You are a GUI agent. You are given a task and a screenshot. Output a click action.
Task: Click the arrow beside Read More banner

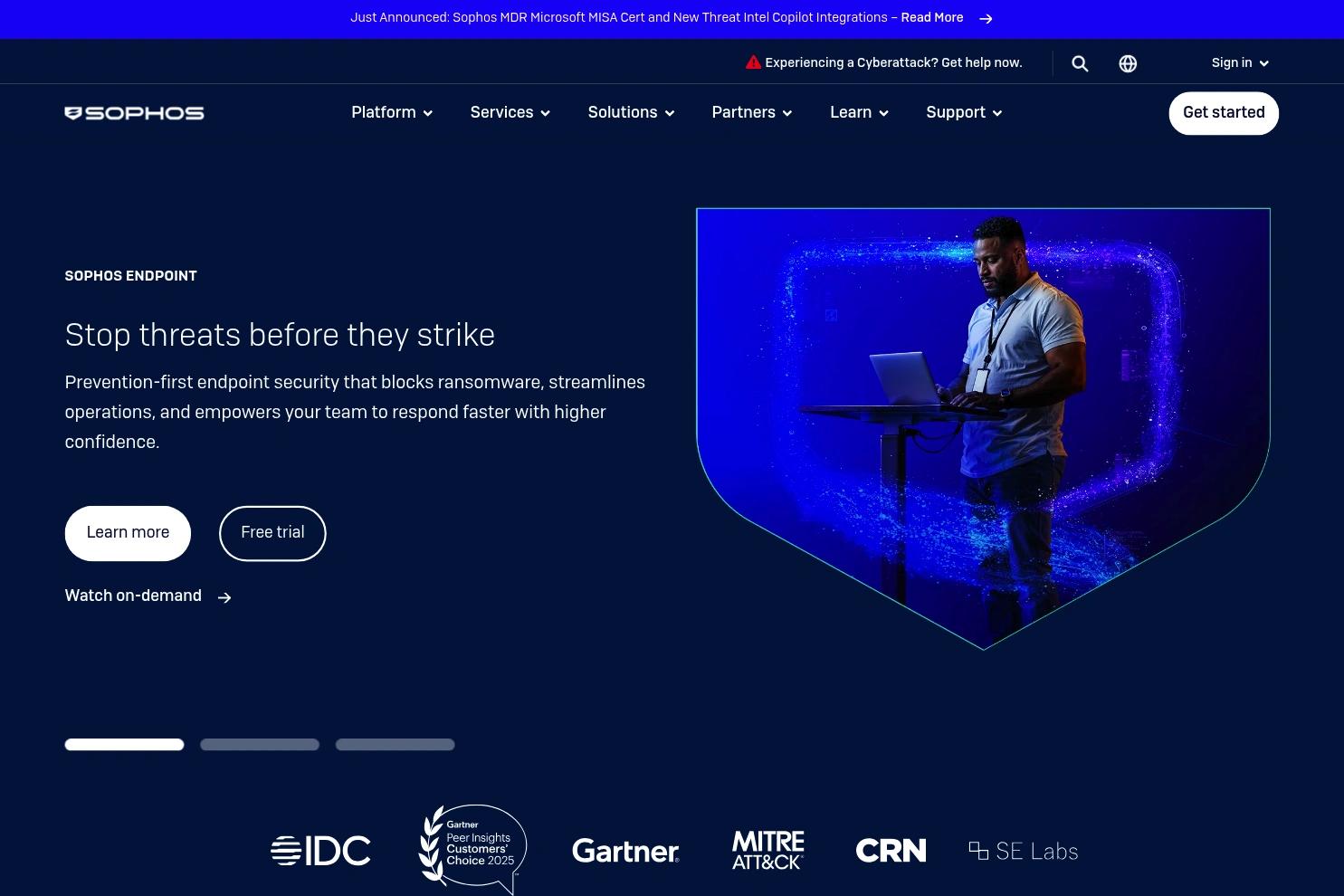(986, 18)
